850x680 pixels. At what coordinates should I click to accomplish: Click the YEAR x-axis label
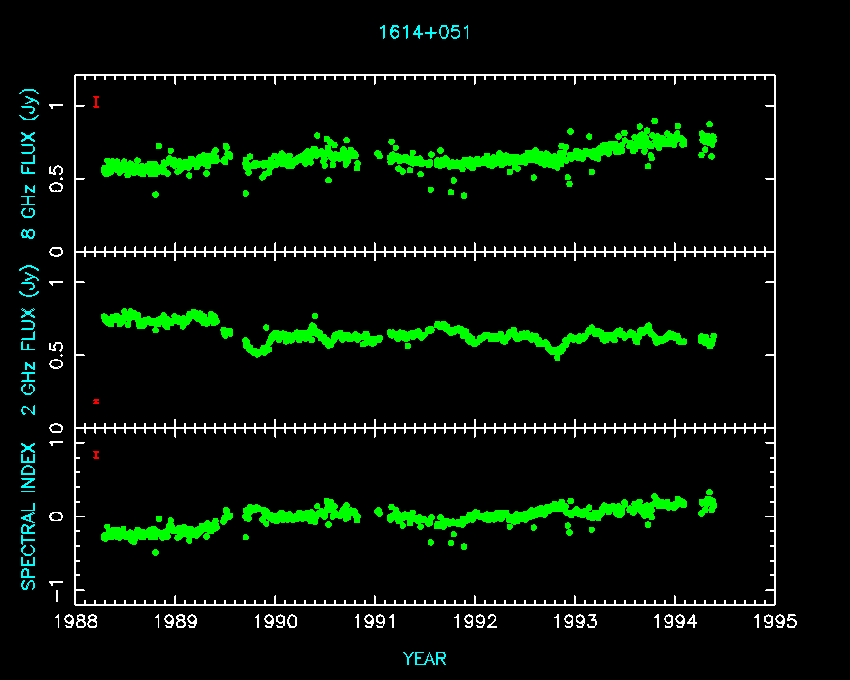(x=424, y=659)
